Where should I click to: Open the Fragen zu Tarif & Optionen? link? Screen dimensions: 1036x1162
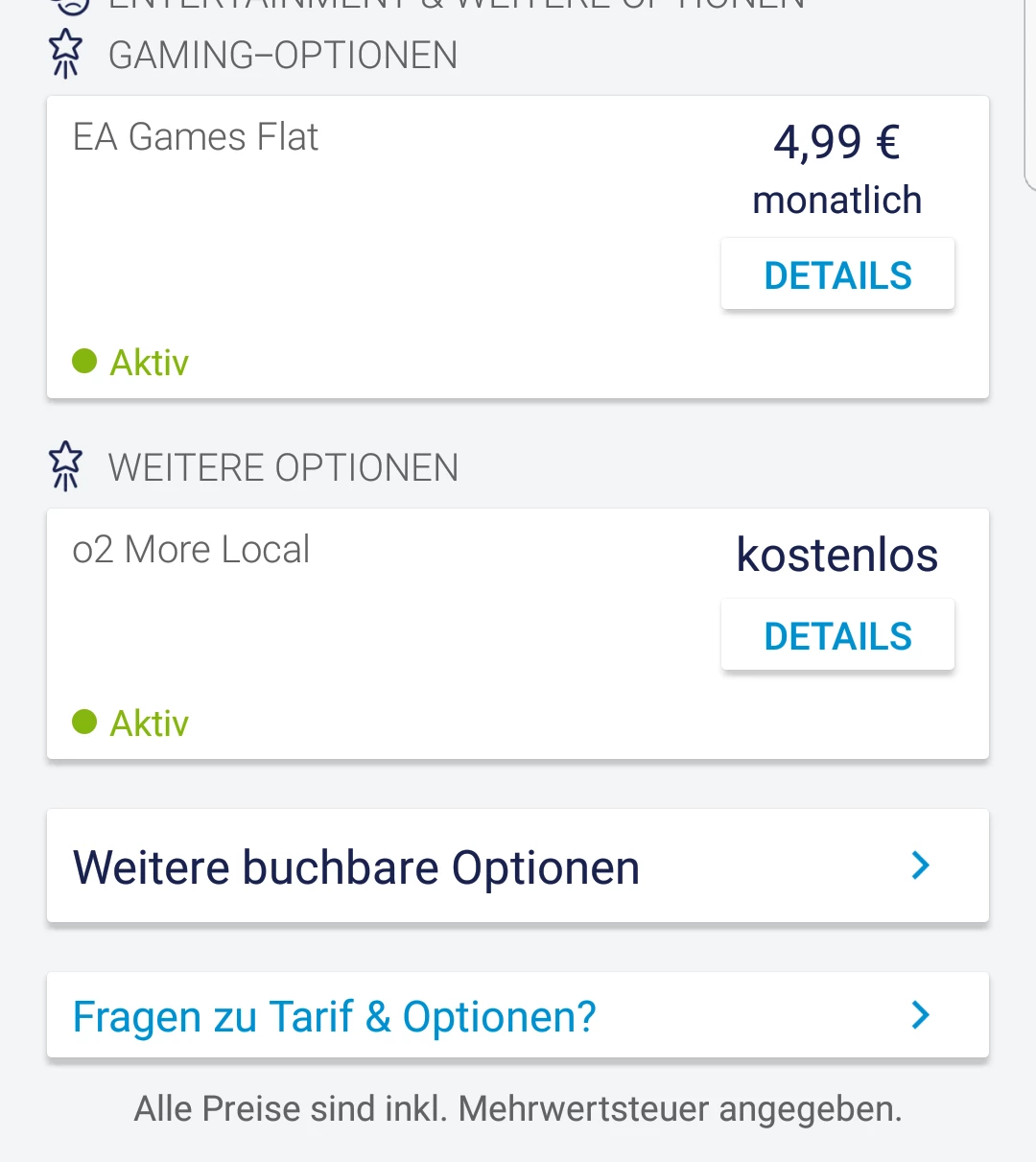click(334, 1017)
